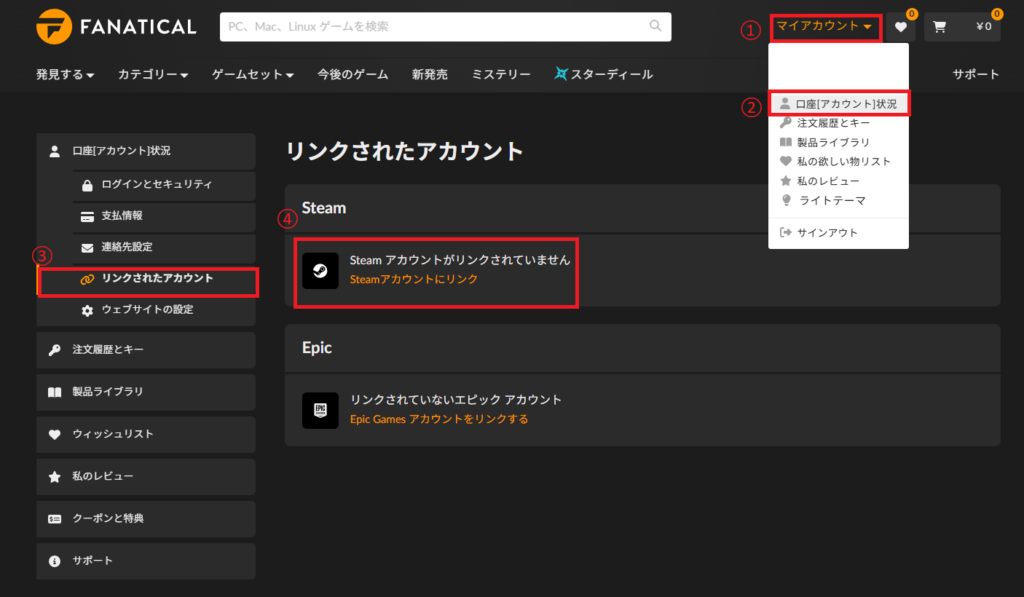
Task: Open 支払情報 in sidebar
Action: [x=164, y=217]
